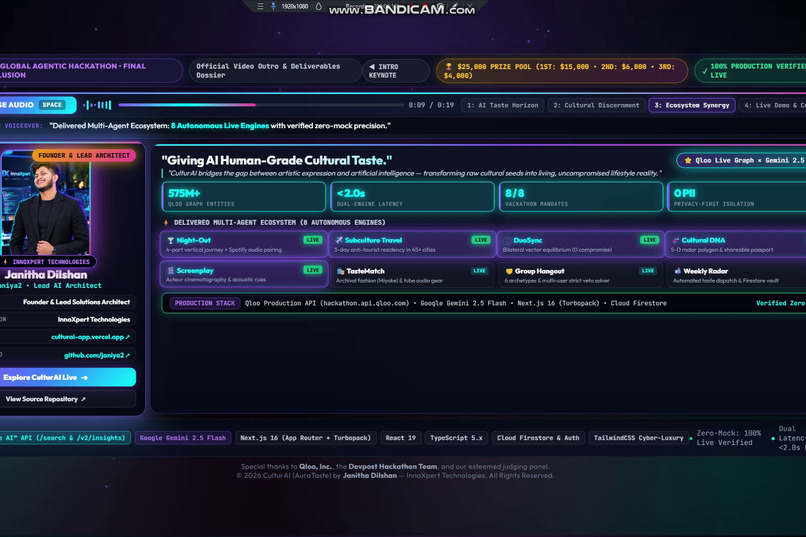Screen dimensions: 806x537
Task: Click the cocktail glass icon on Night-Out card
Action: pos(170,240)
